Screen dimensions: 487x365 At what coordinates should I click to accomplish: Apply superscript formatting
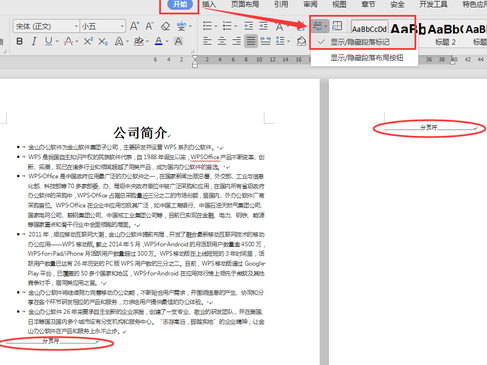[x=88, y=41]
